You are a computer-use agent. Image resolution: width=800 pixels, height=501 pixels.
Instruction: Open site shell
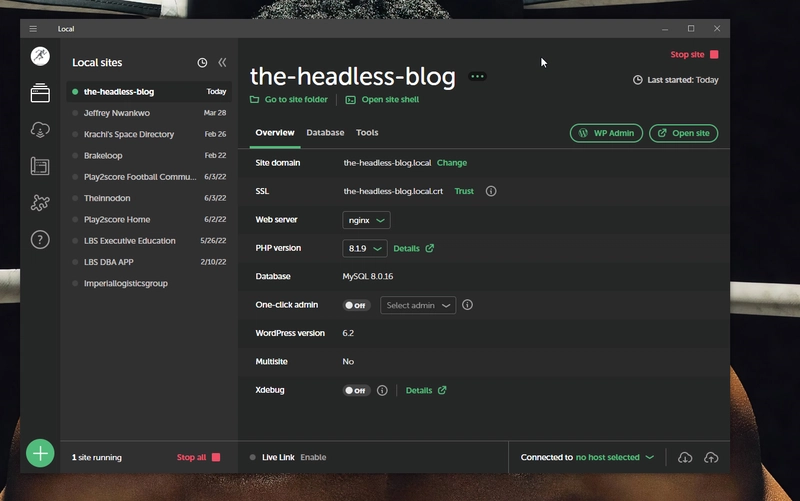(x=382, y=99)
